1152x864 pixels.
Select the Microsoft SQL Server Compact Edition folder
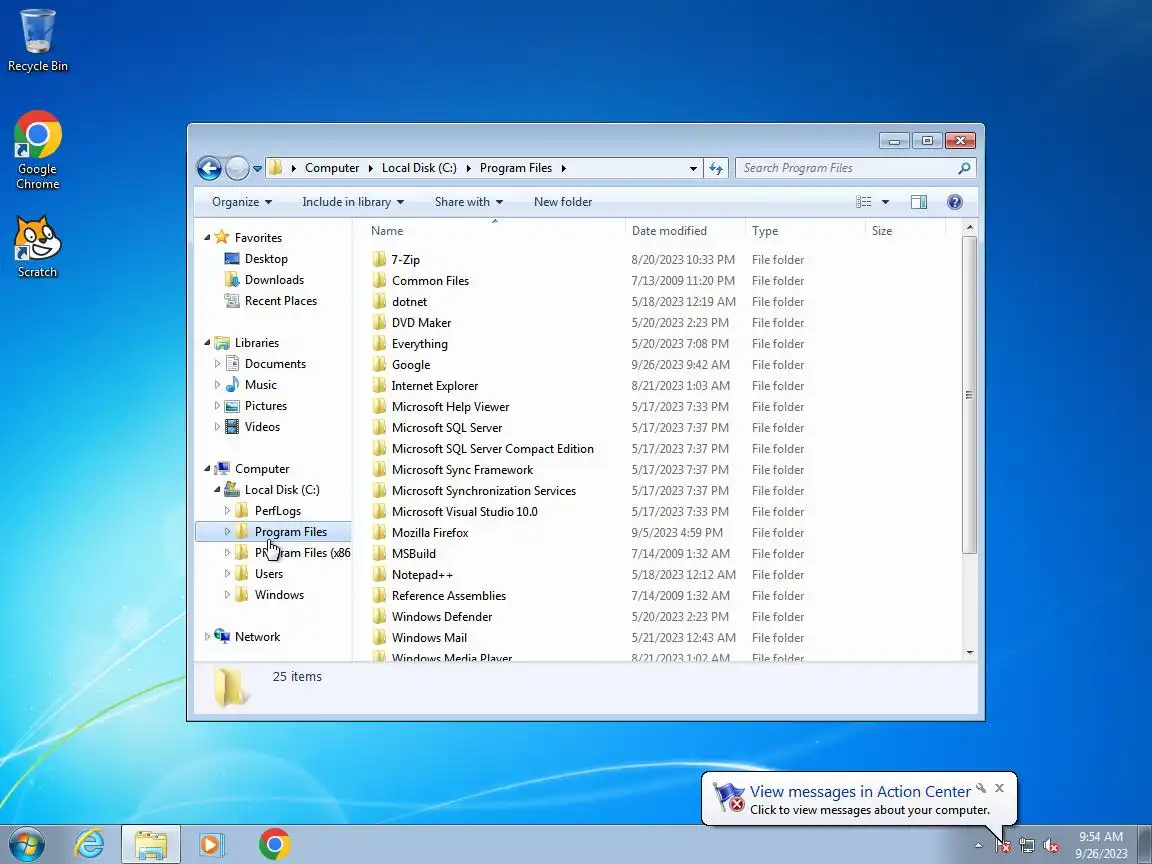coord(492,448)
